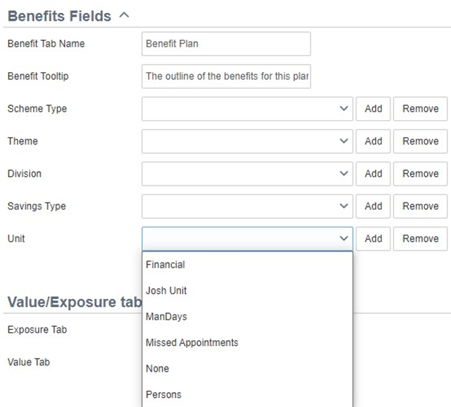Pick Missed Appointments option
Viewport: 451px width, 407px height.
pyautogui.click(x=247, y=343)
